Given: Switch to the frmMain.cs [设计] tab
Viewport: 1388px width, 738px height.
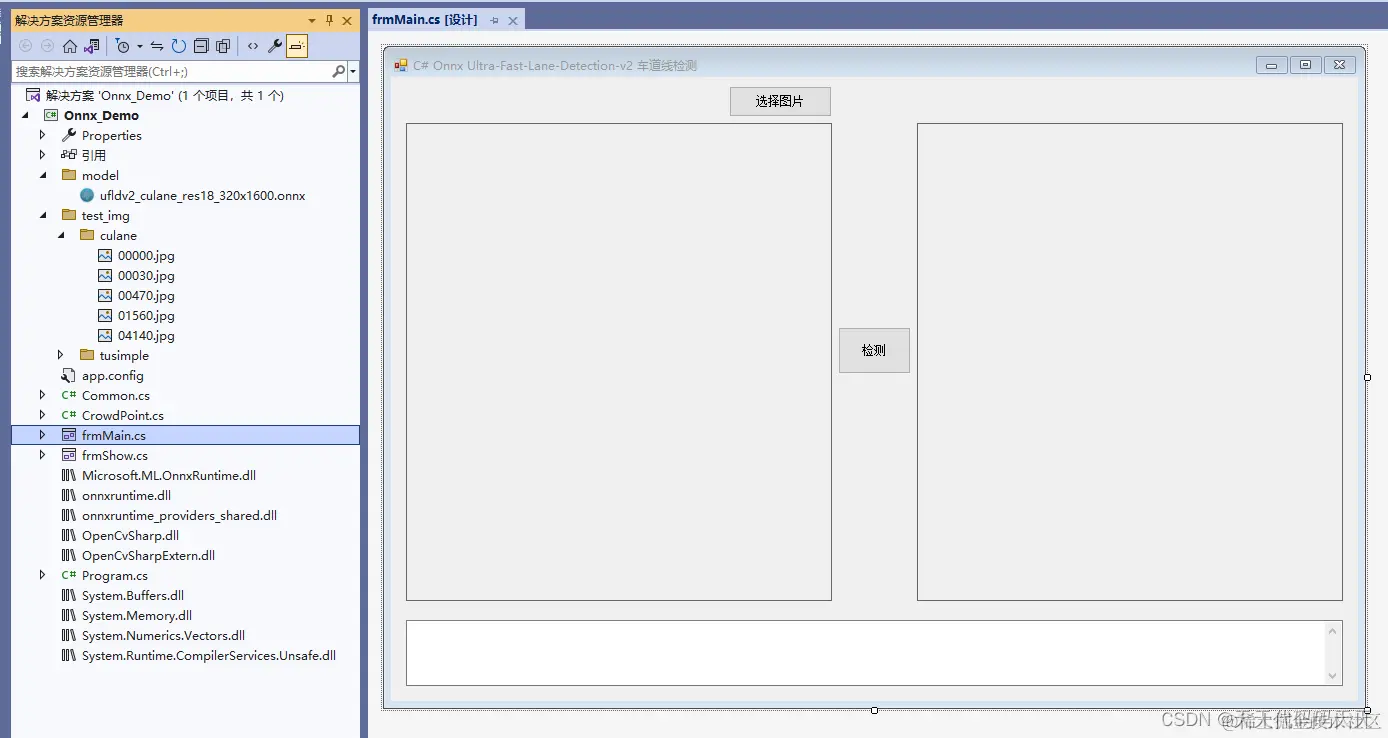Looking at the screenshot, I should point(425,20).
